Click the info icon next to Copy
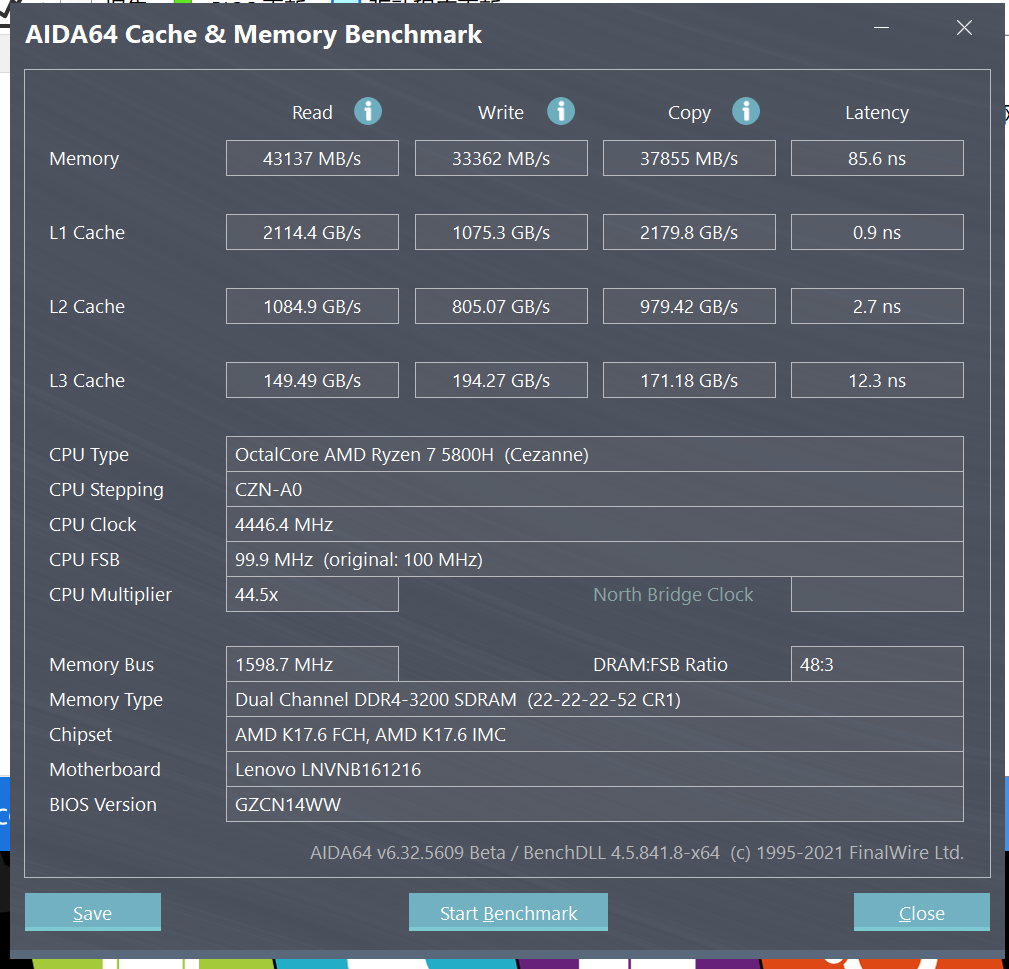 [746, 112]
